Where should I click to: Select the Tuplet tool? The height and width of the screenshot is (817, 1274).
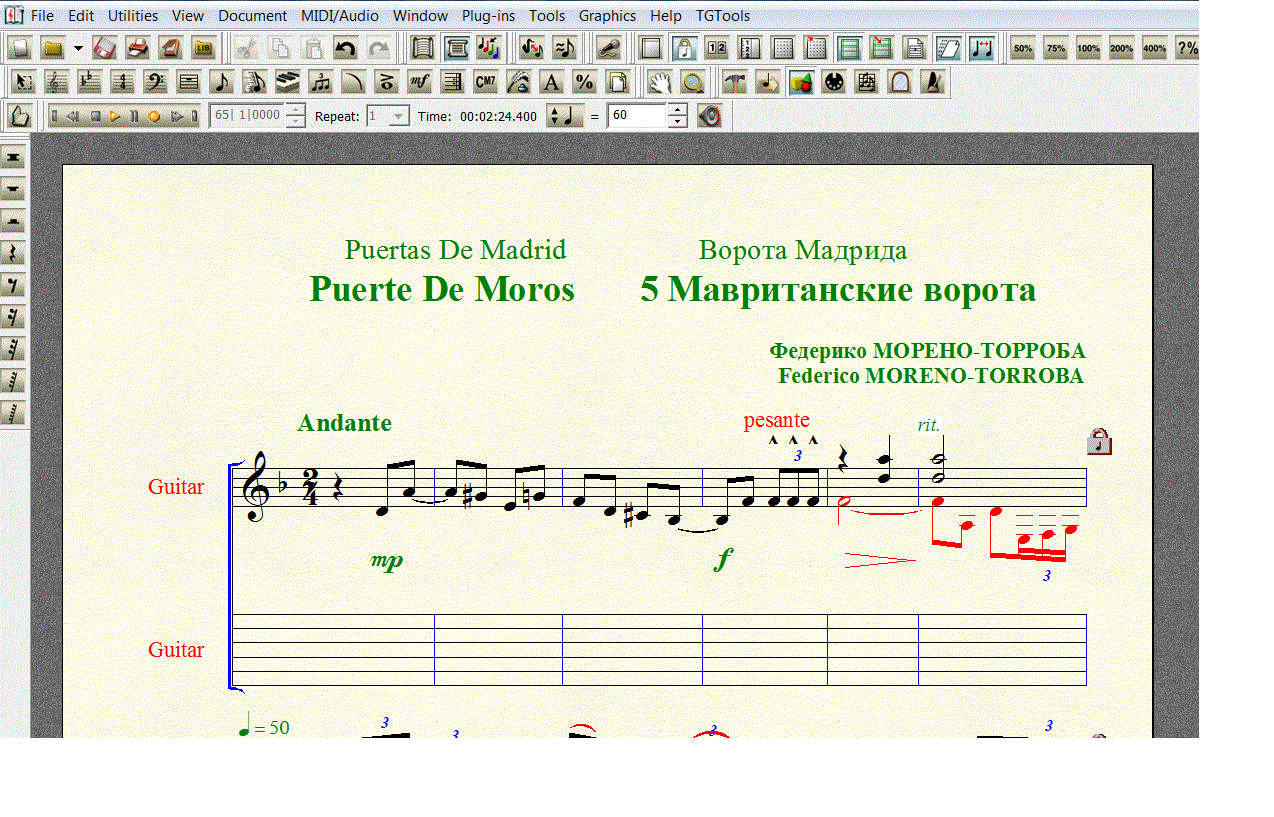pyautogui.click(x=319, y=82)
